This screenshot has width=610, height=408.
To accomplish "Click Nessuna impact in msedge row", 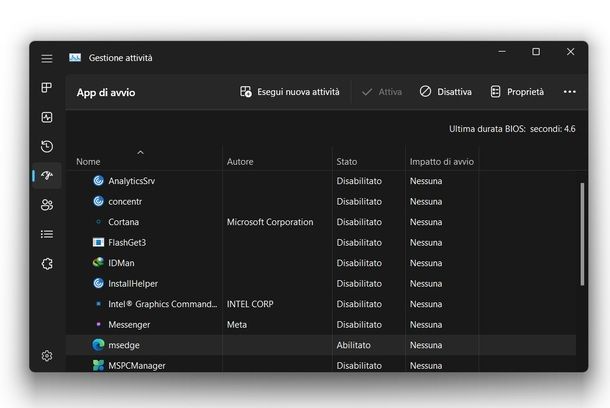I will pyautogui.click(x=426, y=345).
